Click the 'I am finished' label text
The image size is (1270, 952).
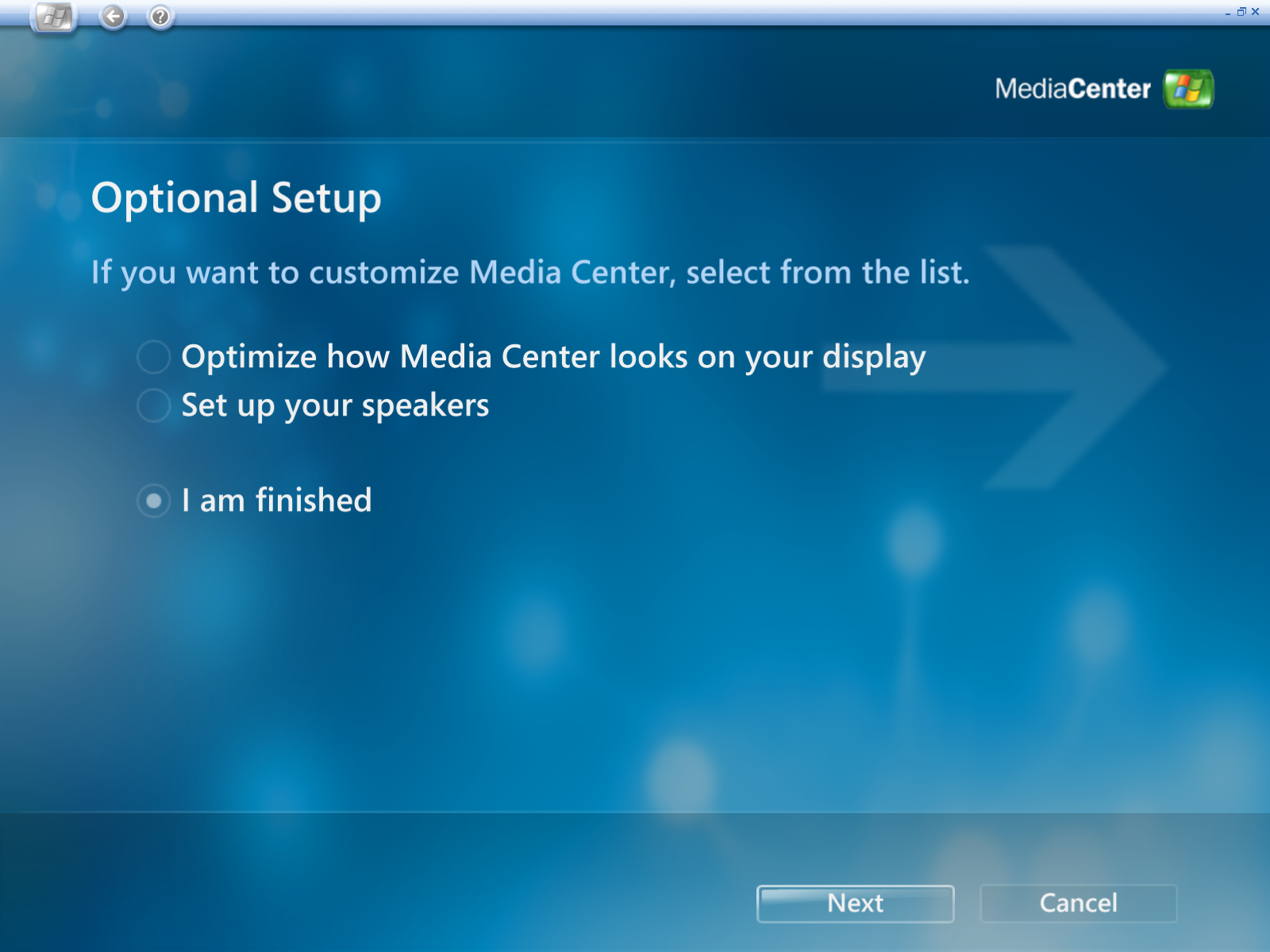tap(276, 501)
